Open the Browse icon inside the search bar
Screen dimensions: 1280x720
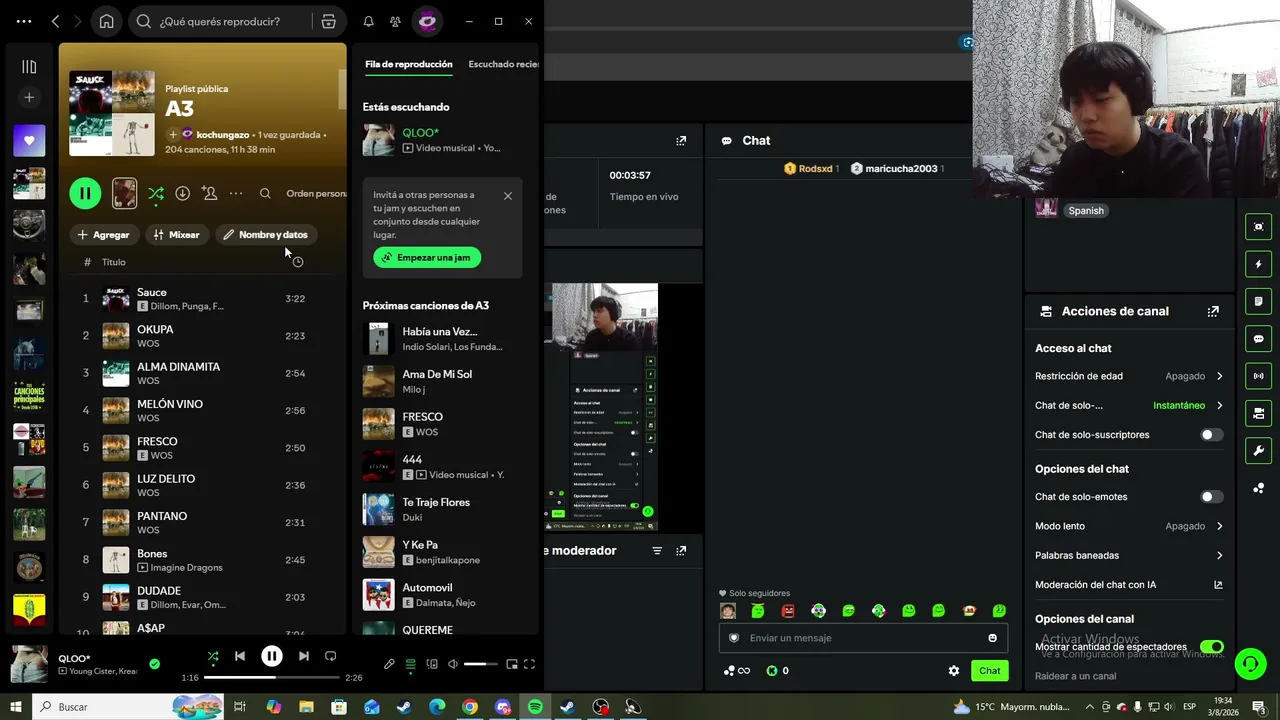328,21
